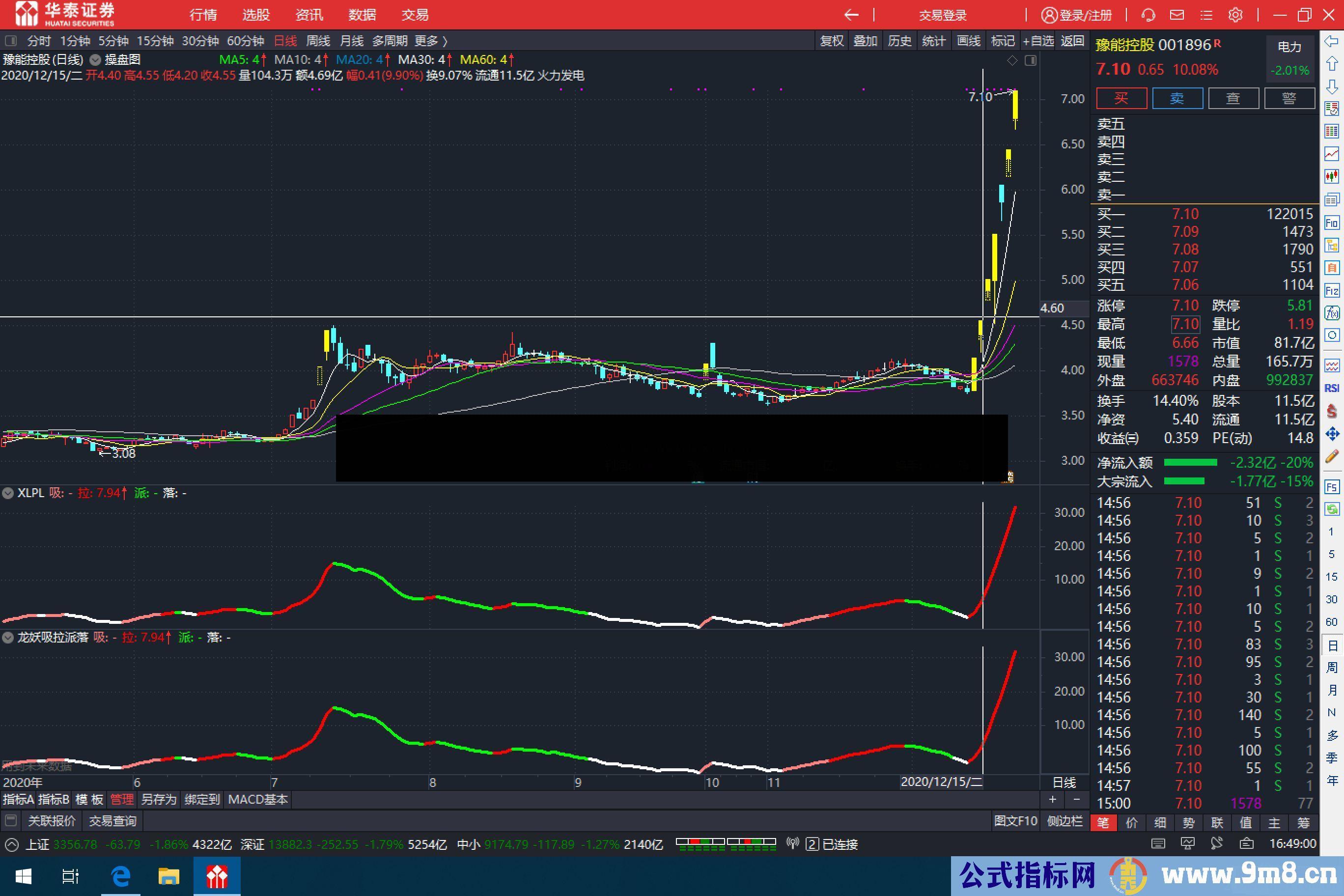This screenshot has width=1344, height=896.
Task: Click the candlestick chart icon in right sidebar
Action: [x=1333, y=175]
